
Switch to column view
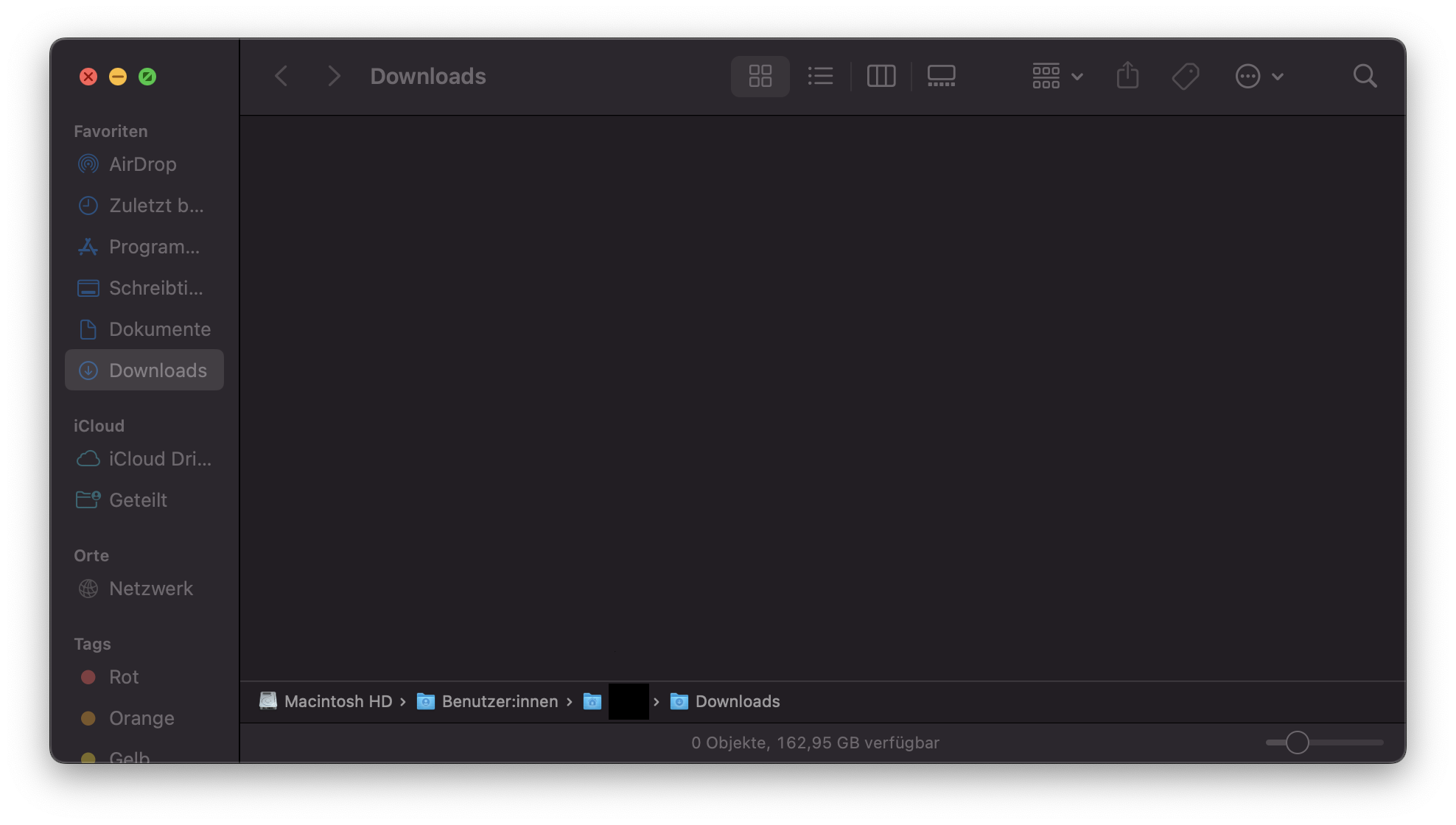[881, 76]
